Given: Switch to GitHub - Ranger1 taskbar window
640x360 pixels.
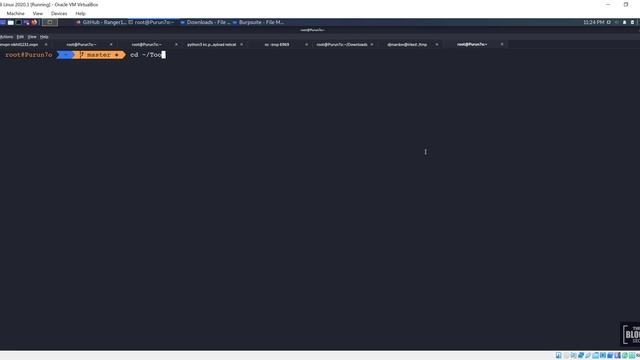Looking at the screenshot, I should 101,22.
